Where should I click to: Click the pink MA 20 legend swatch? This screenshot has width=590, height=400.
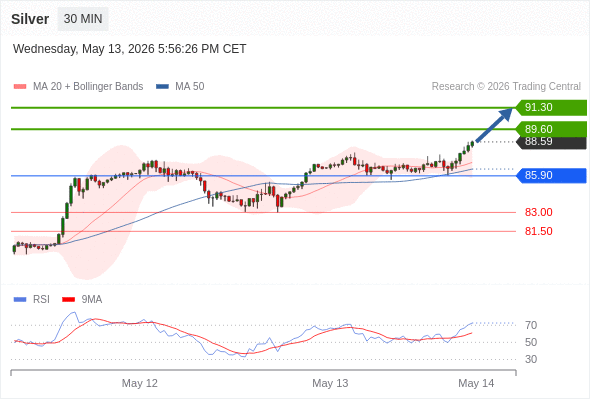point(20,87)
